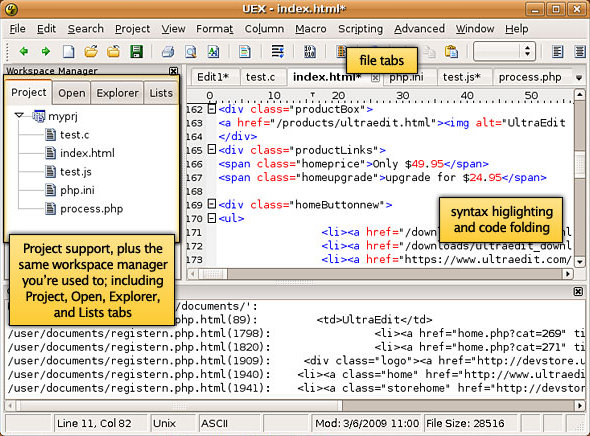Toggle hex mode 1010 icon
The height and width of the screenshot is (436, 590).
pyautogui.click(x=310, y=52)
